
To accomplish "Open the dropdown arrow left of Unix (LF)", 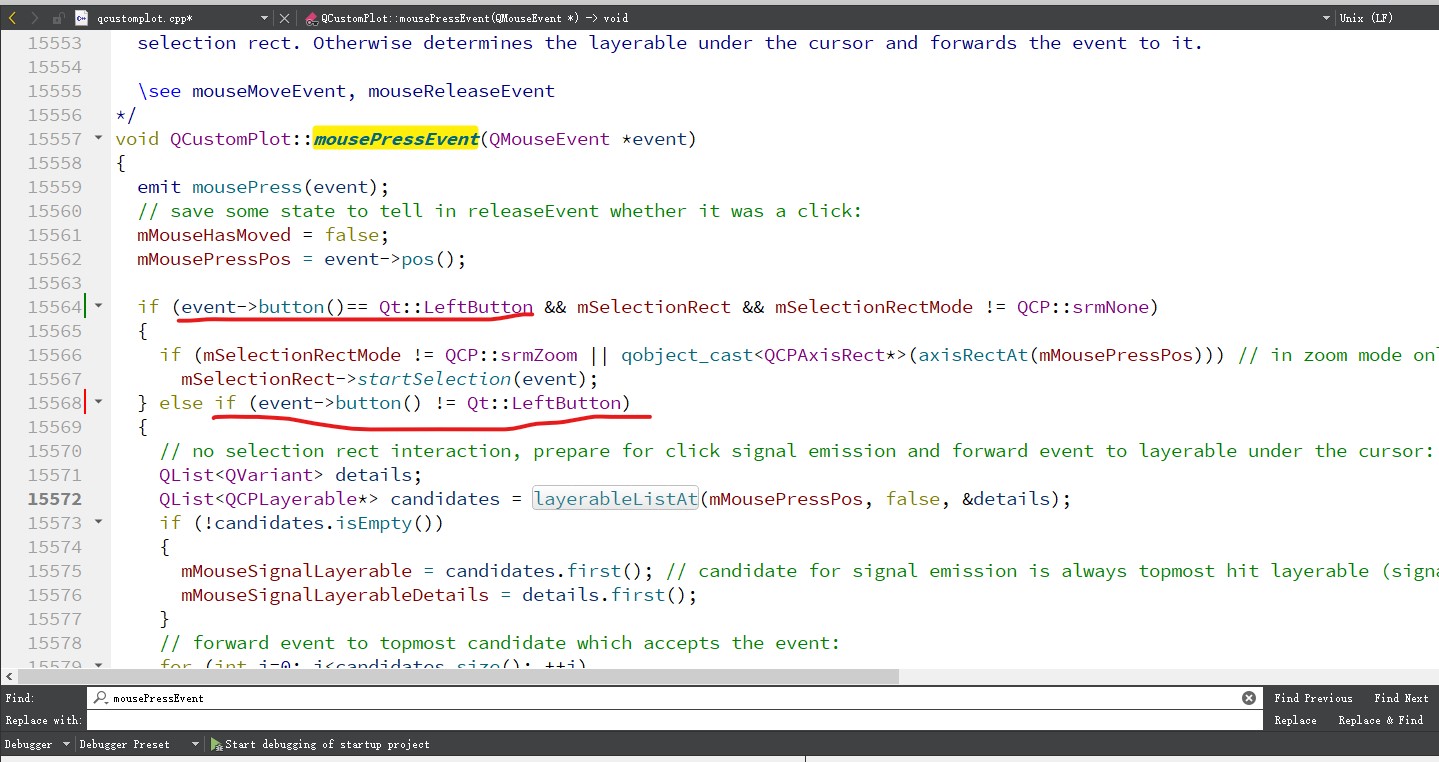I will 1326,18.
